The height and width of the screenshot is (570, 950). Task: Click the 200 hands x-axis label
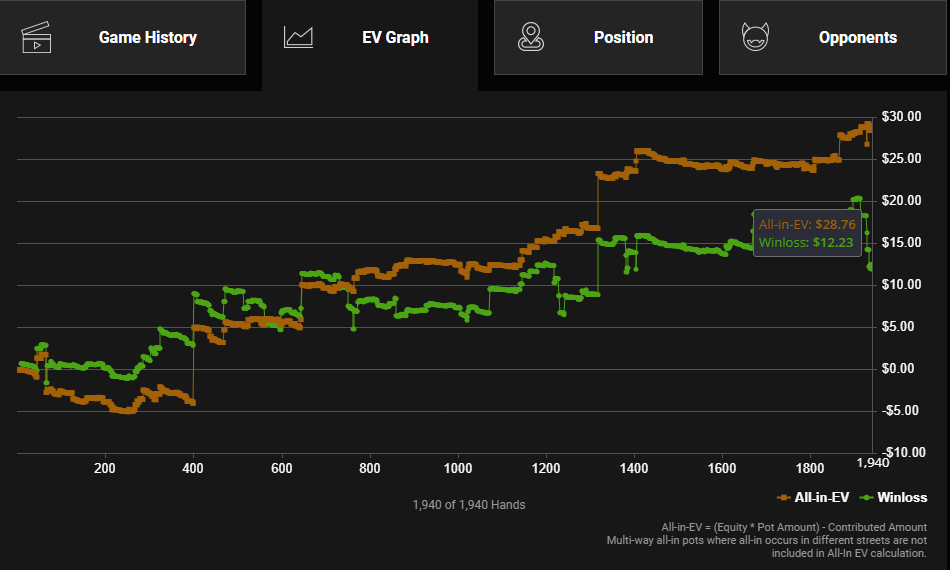[x=105, y=468]
